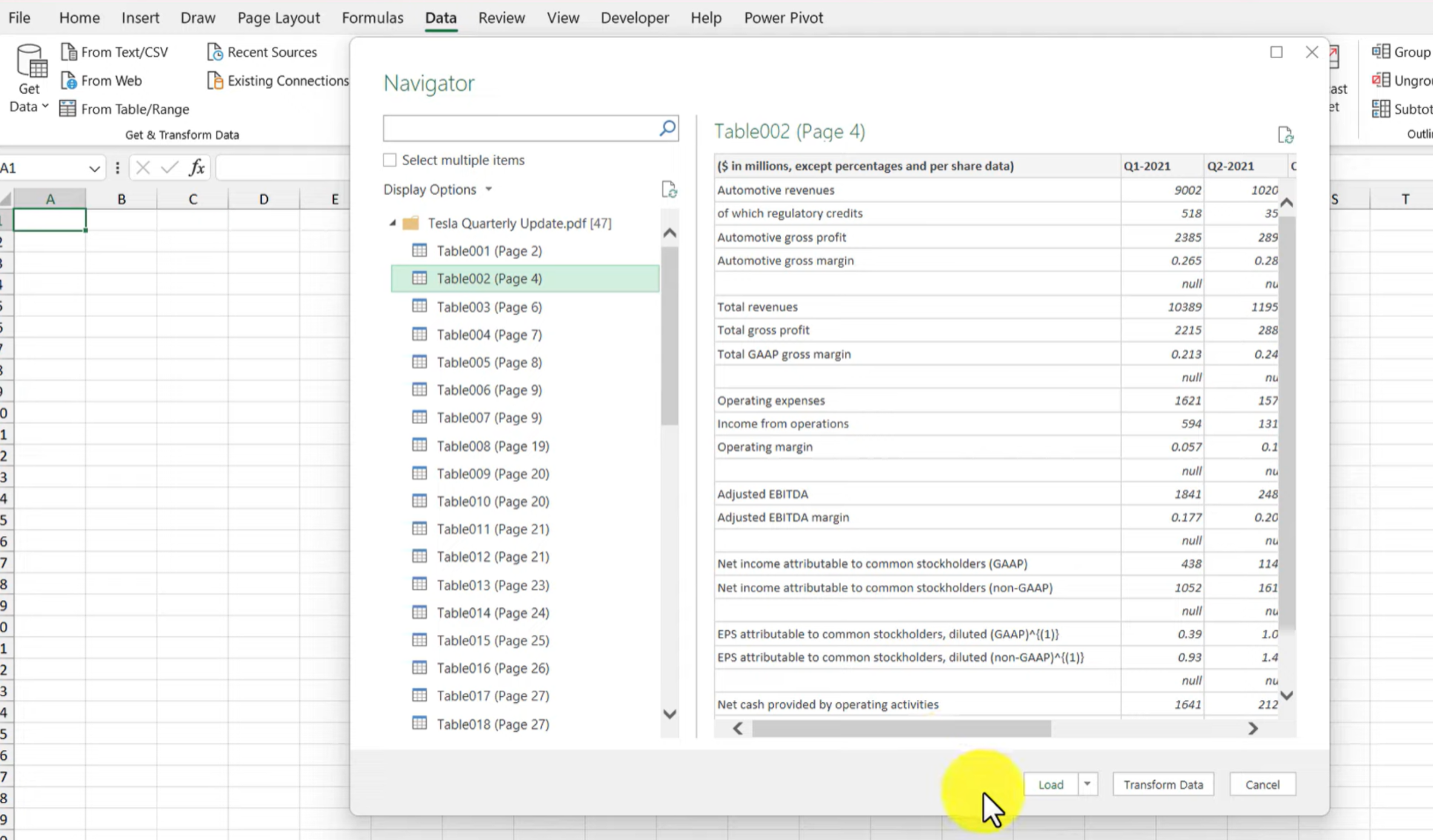Viewport: 1433px width, 840px height.
Task: Click the preview vertical scrollbar thumb
Action: click(1287, 423)
